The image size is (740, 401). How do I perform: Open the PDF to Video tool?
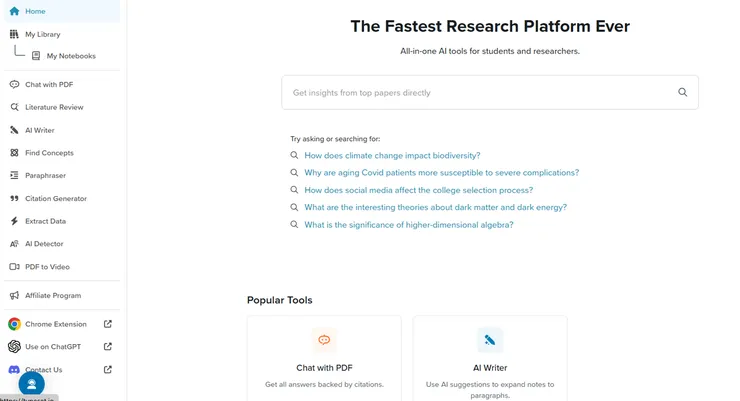pos(47,267)
